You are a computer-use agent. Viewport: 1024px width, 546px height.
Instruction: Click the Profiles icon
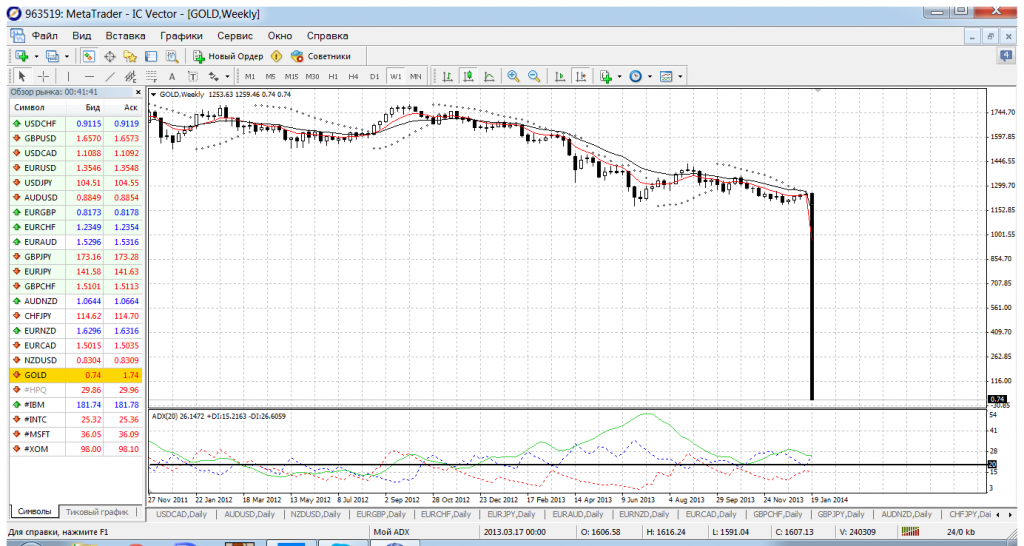pyautogui.click(x=52, y=56)
